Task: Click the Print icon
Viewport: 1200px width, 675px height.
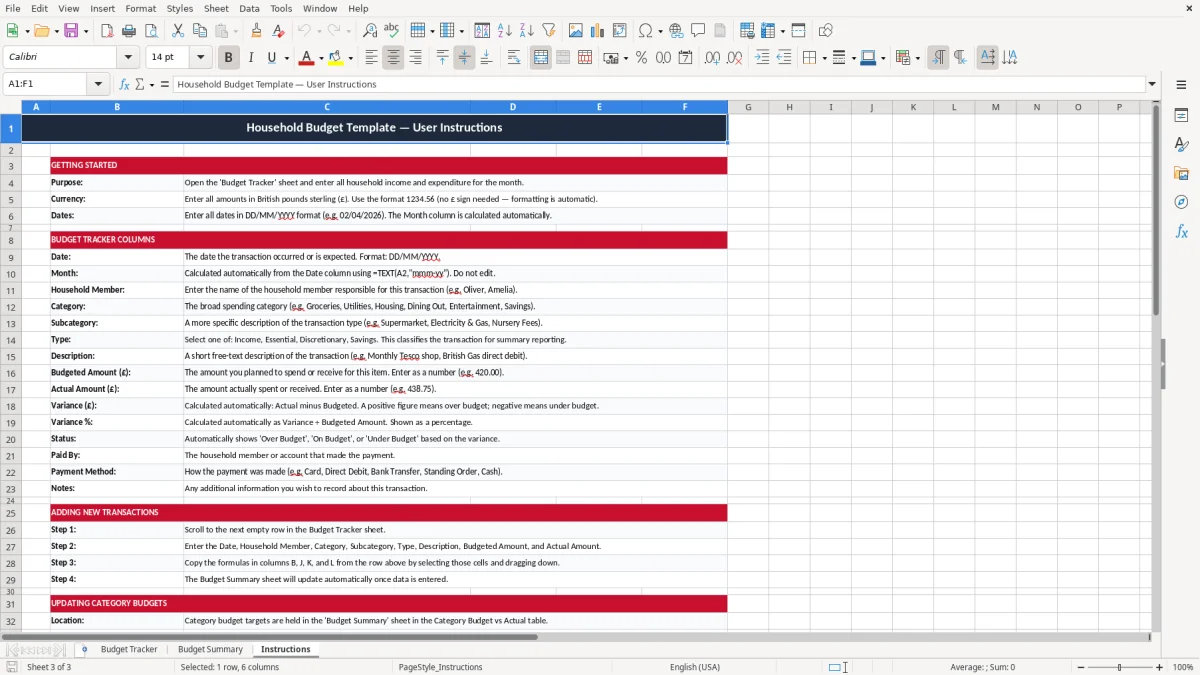Action: click(129, 31)
